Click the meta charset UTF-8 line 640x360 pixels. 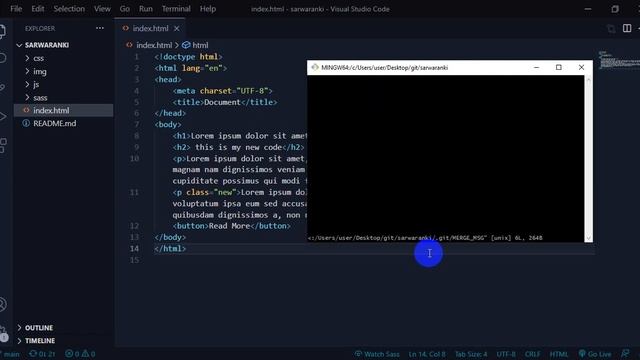(222, 91)
